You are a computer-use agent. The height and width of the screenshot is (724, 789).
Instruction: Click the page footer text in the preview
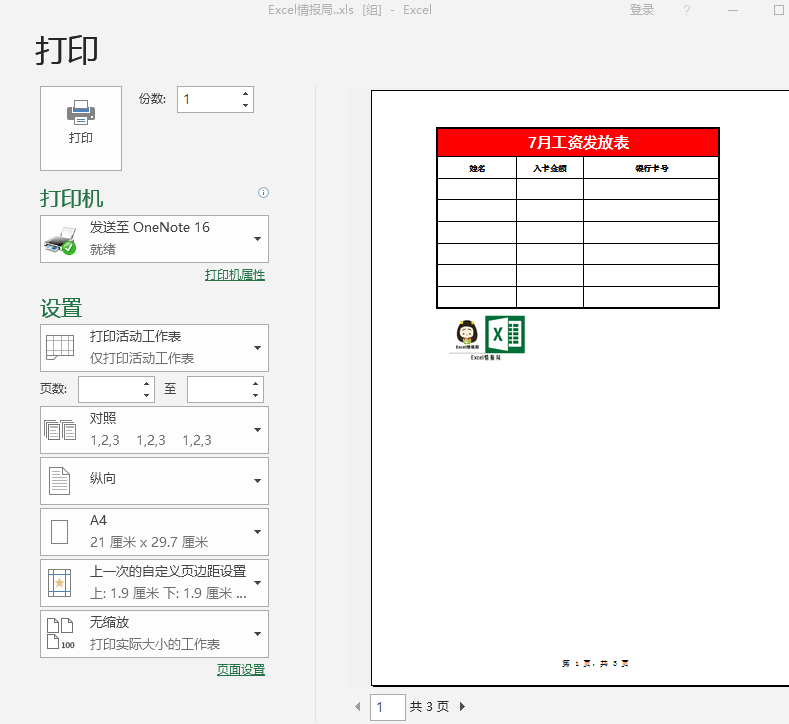click(x=595, y=664)
